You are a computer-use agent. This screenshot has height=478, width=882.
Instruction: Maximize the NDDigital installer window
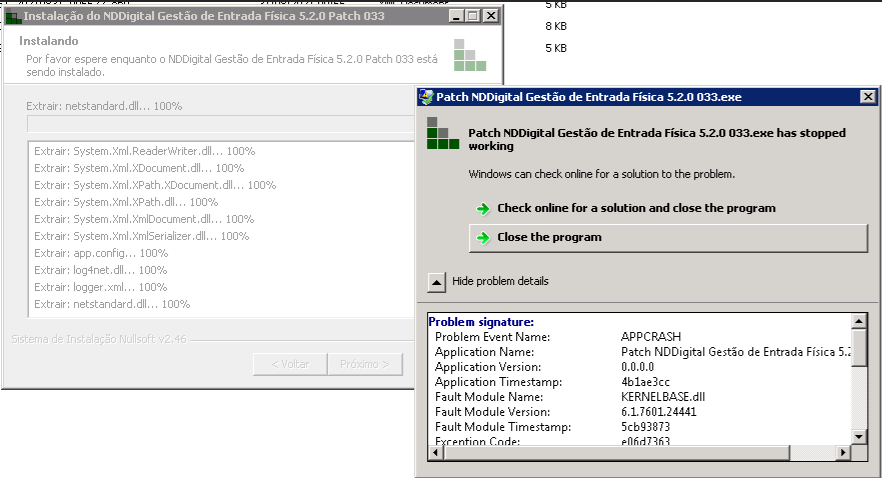point(474,16)
